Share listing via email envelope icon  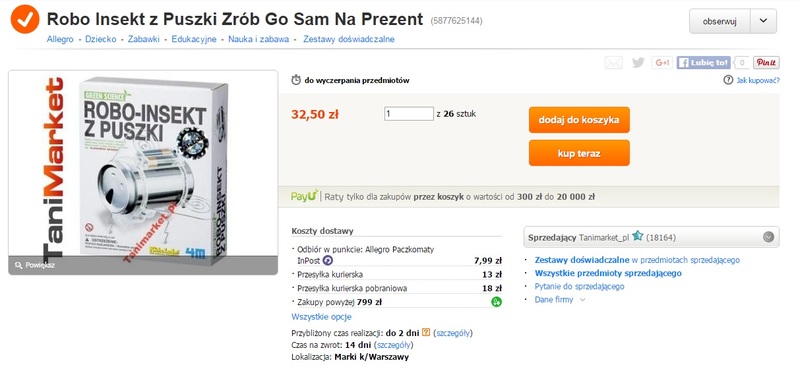coord(613,62)
